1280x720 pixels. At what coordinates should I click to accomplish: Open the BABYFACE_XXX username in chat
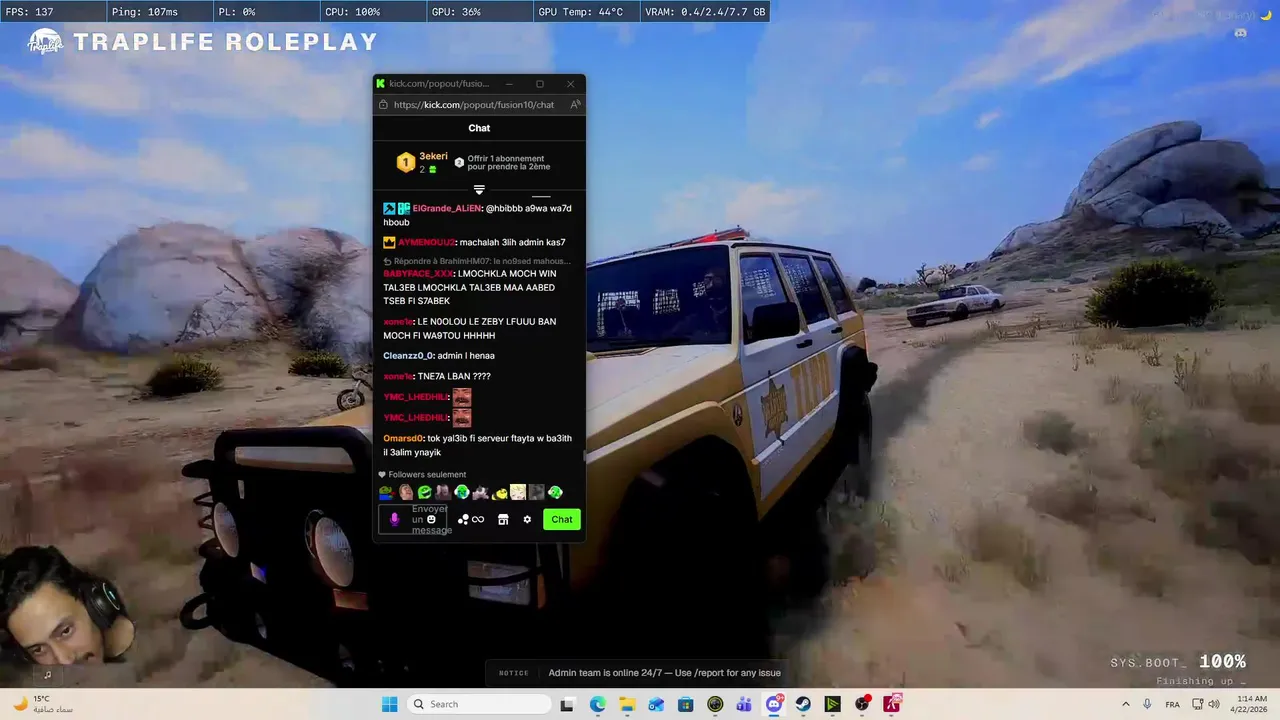[418, 273]
